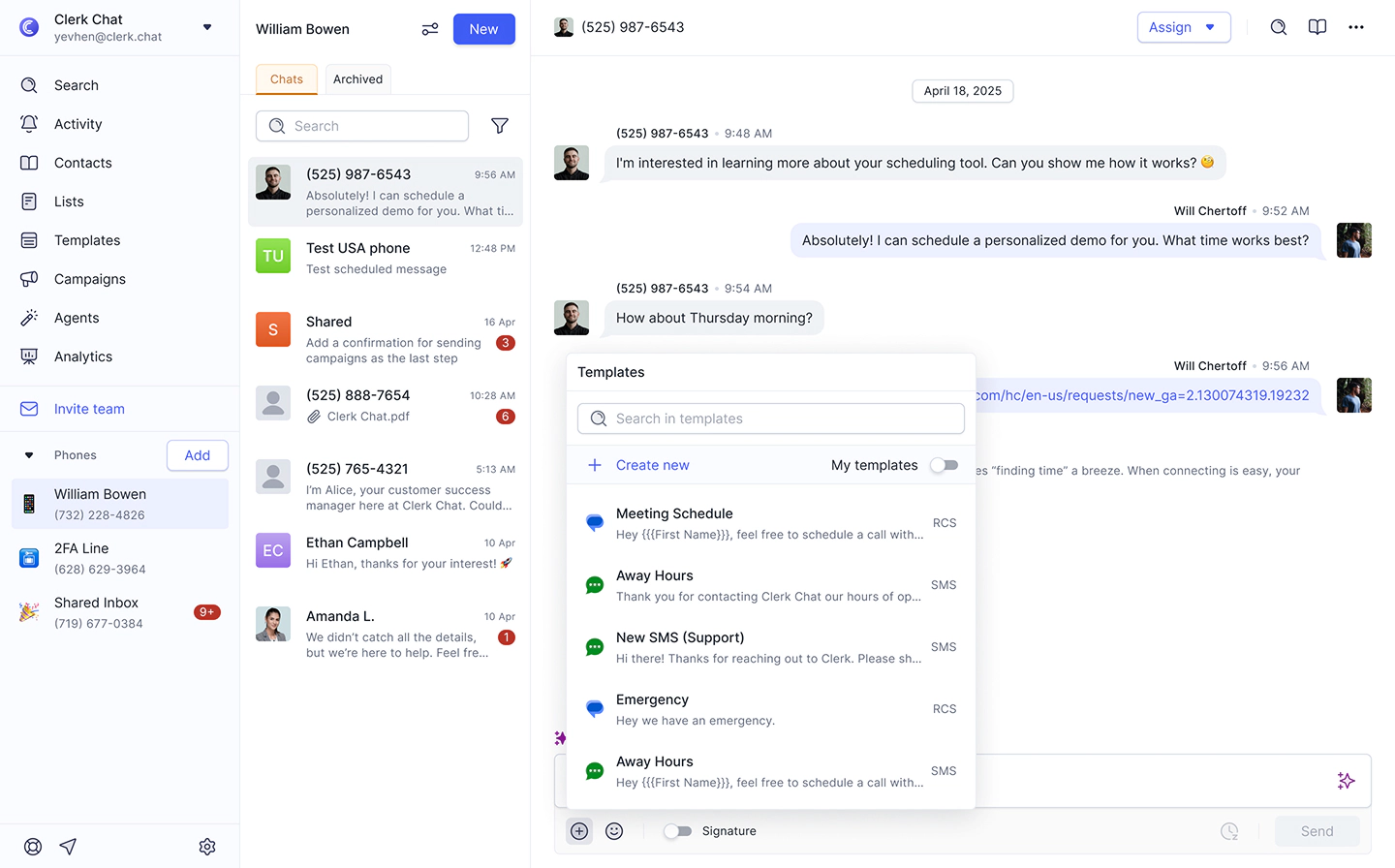The image size is (1395, 868).
Task: Open the book icon in chat header
Action: (1317, 27)
